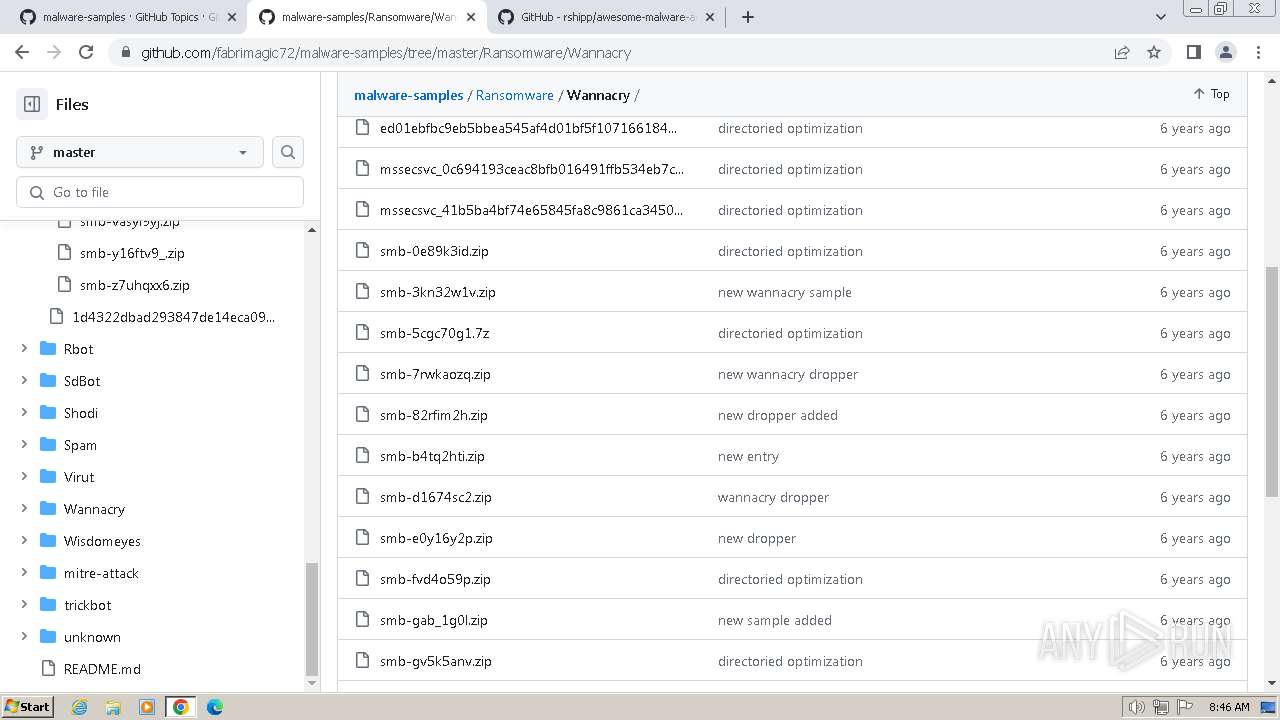Jump to Top of page
The image size is (1280, 720).
pyautogui.click(x=1211, y=94)
